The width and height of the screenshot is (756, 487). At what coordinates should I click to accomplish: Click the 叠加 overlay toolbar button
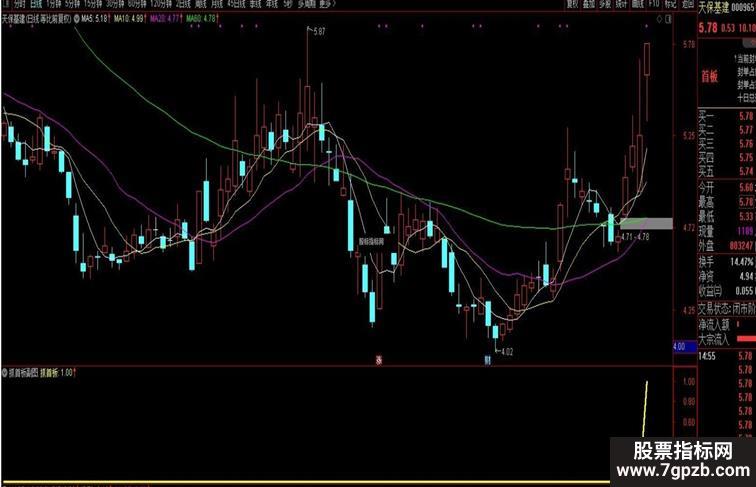[589, 4]
